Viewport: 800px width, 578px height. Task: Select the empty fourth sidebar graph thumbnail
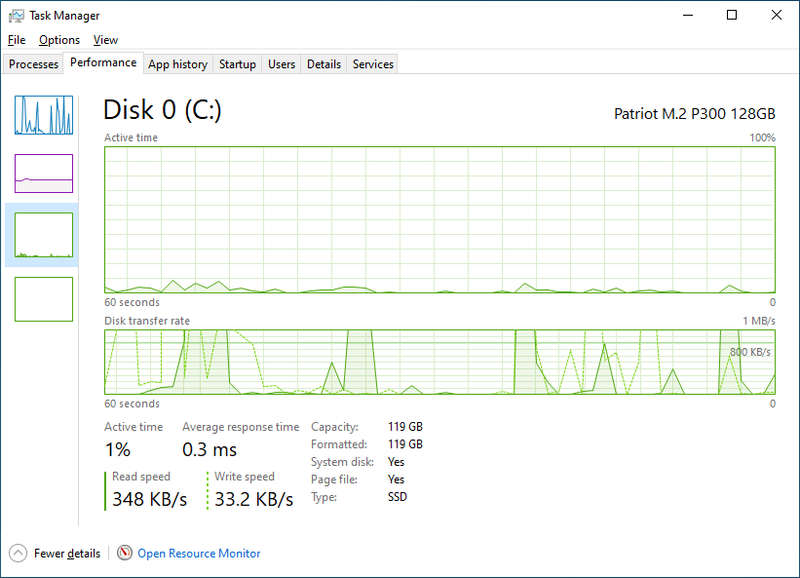43,299
